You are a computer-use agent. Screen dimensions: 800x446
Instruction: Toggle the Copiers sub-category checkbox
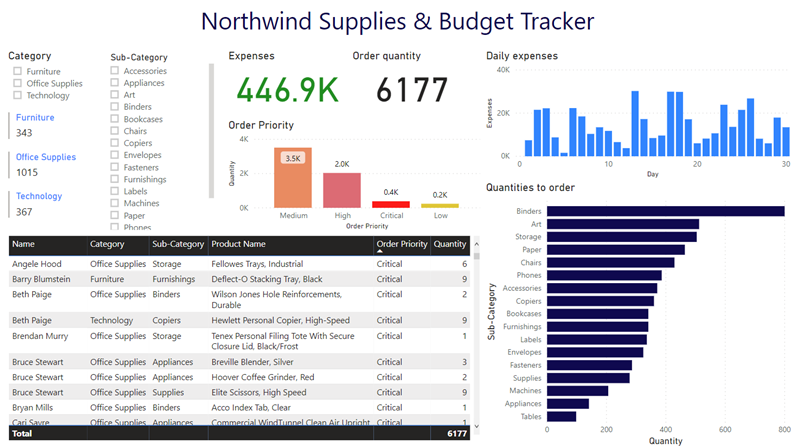pyautogui.click(x=115, y=143)
